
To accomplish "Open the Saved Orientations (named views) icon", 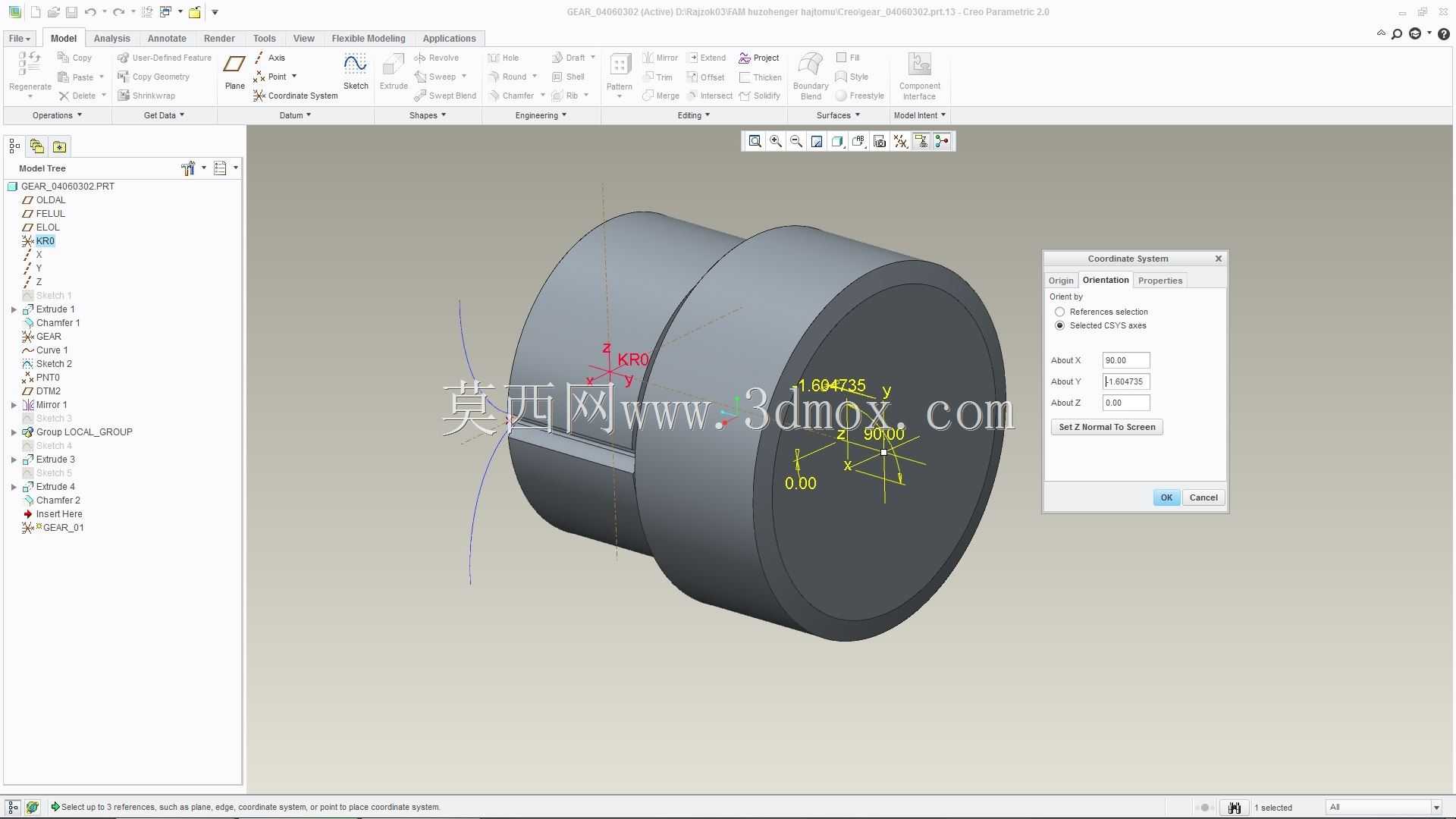I will [x=858, y=141].
